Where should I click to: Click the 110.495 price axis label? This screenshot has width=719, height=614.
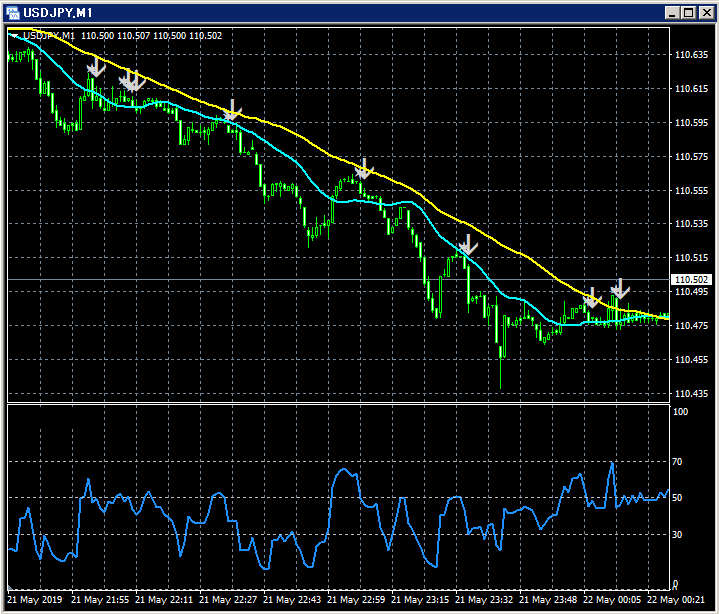[x=691, y=292]
